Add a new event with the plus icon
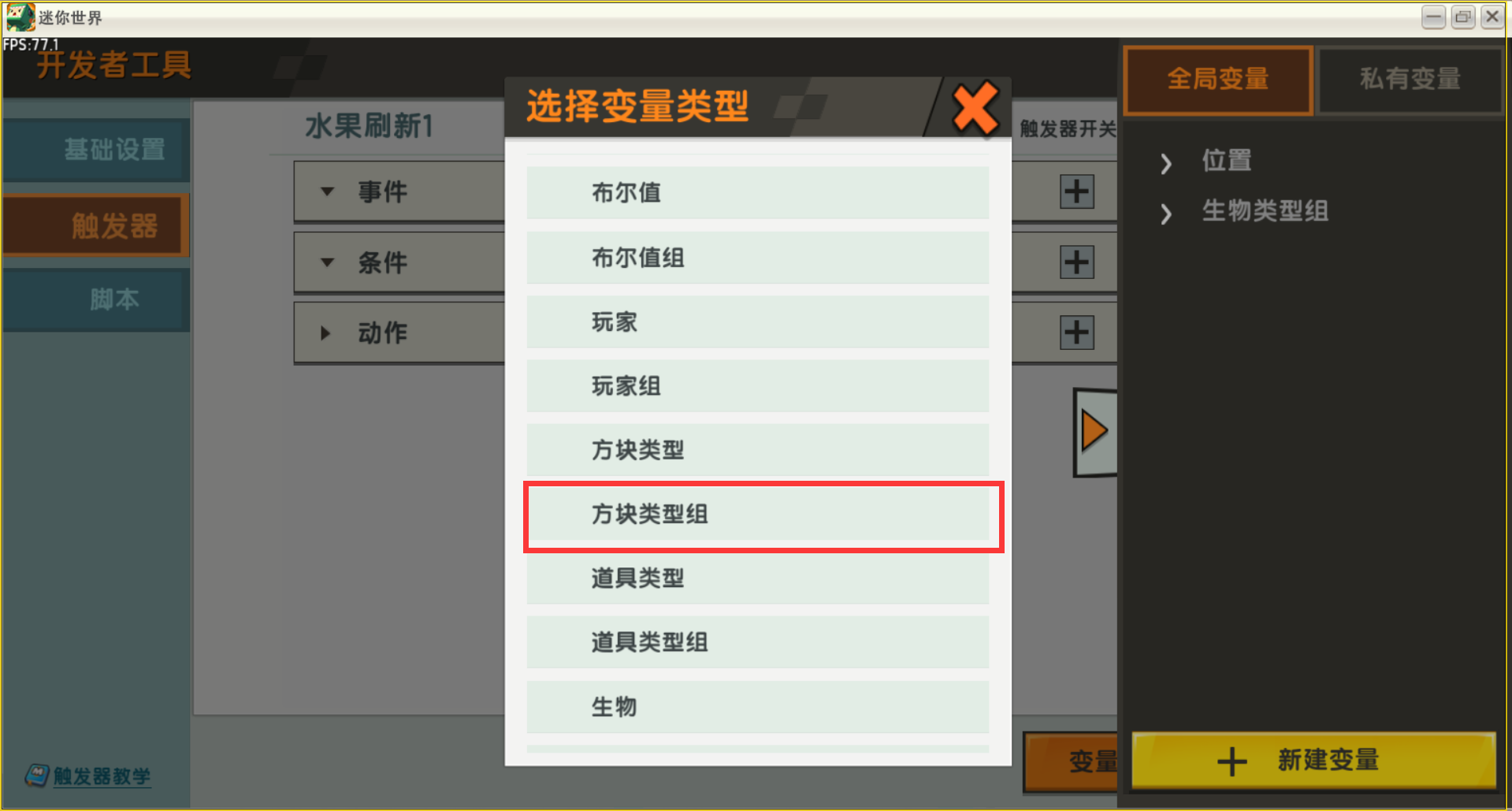Screen dimensions: 1512x811 [1076, 192]
